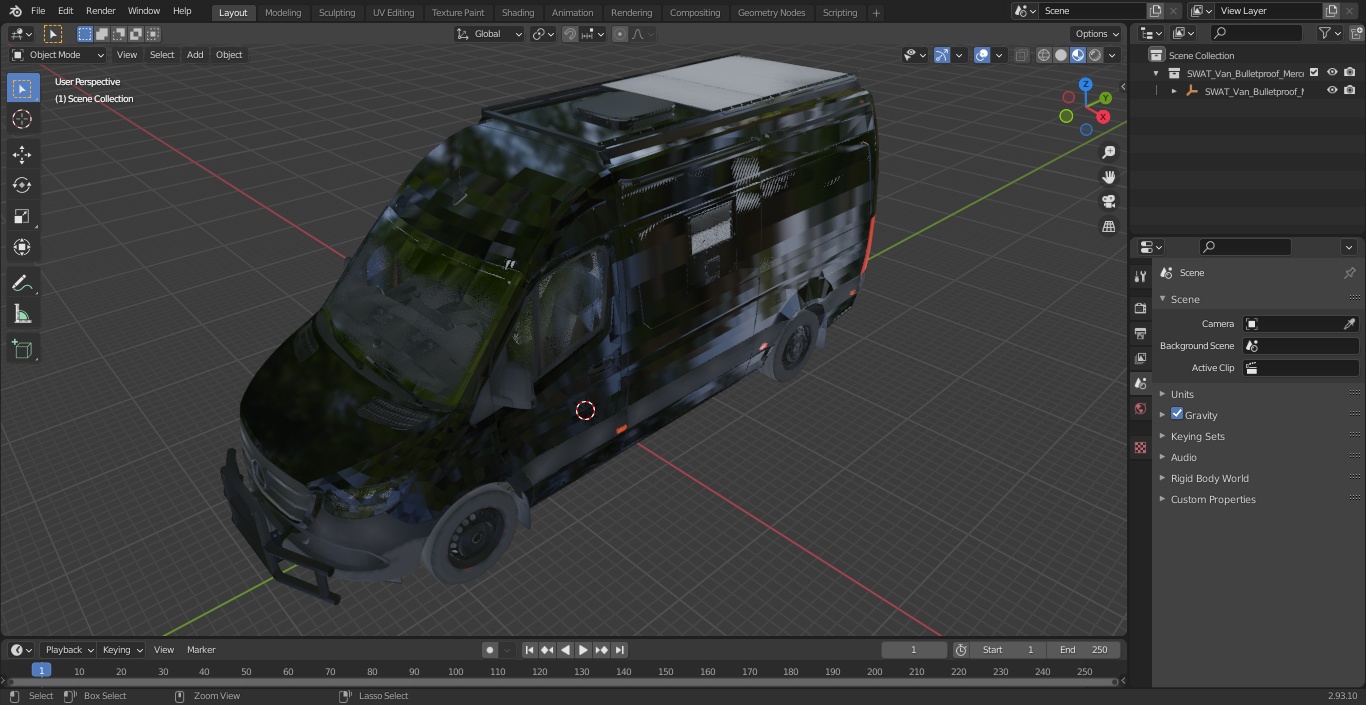
Task: Switch to Wireframe viewport shading
Action: (1044, 55)
